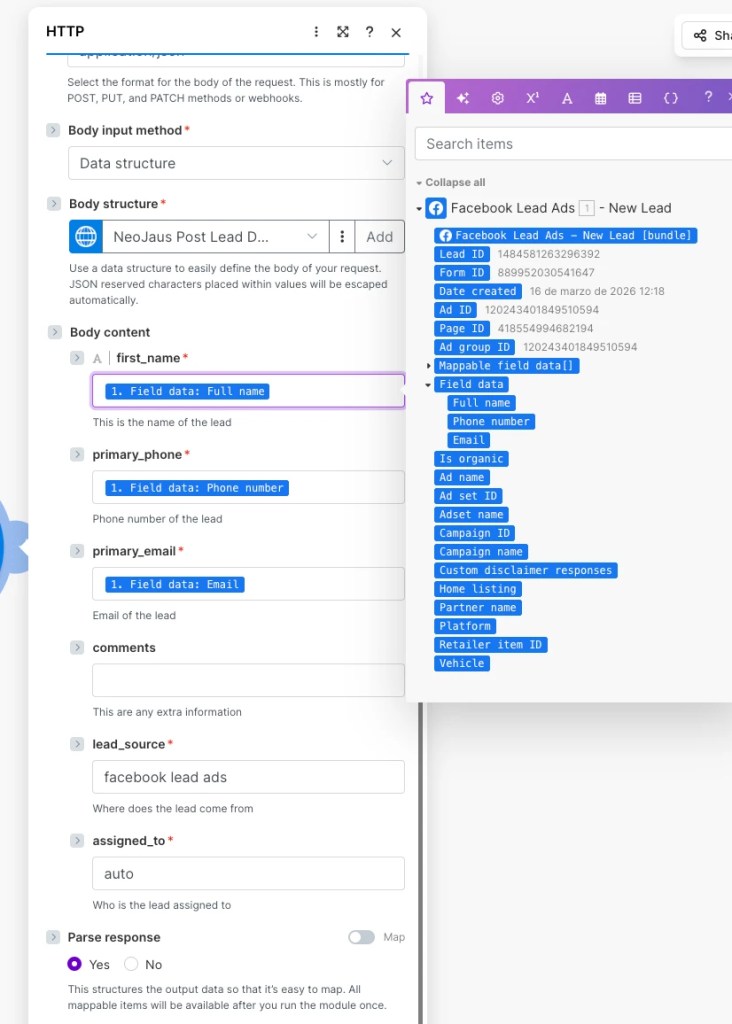732x1024 pixels.
Task: Open the date functions calendar tab
Action: pos(601,98)
